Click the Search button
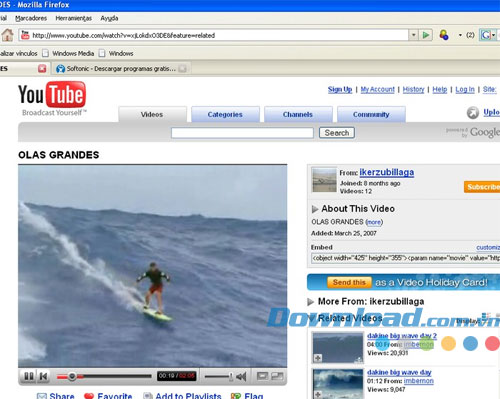This screenshot has height=399, width=500. coord(337,133)
